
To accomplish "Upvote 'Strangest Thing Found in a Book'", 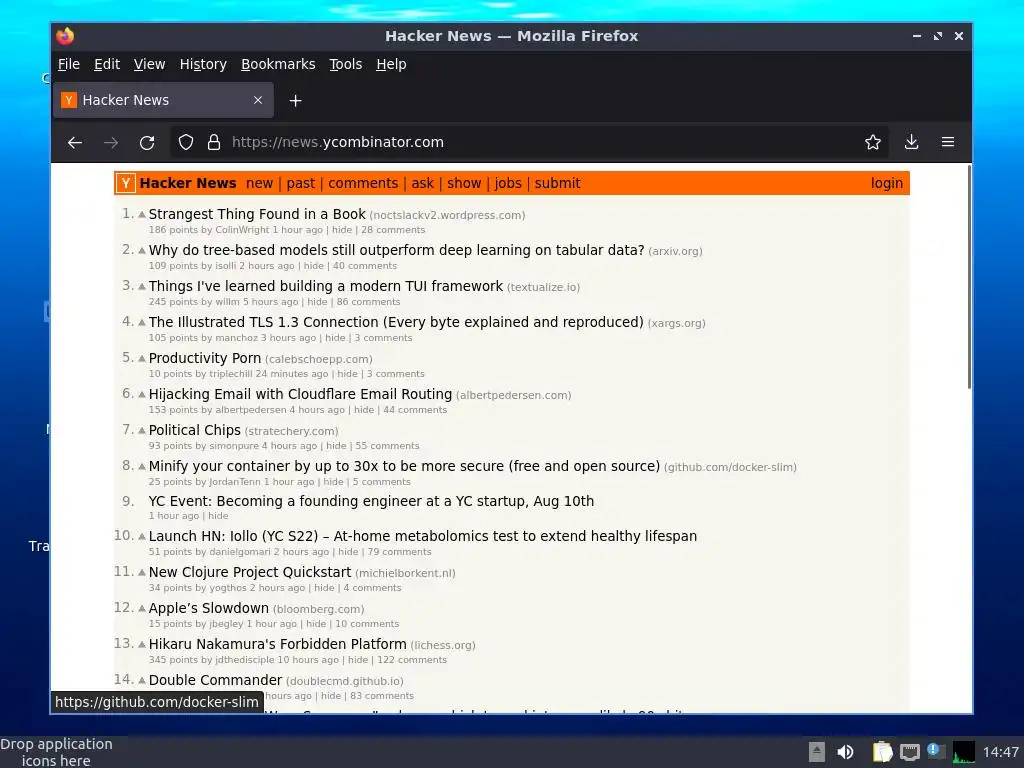I will [x=142, y=214].
